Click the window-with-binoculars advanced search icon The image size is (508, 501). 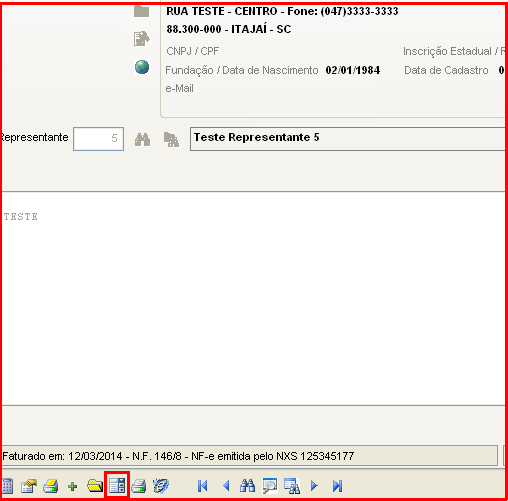click(292, 486)
